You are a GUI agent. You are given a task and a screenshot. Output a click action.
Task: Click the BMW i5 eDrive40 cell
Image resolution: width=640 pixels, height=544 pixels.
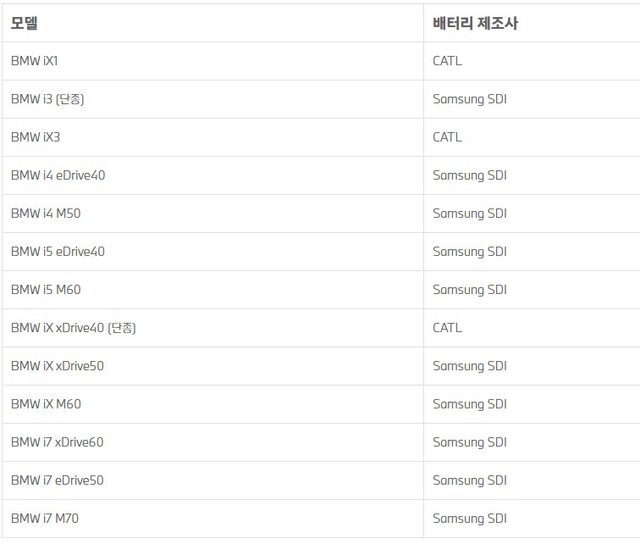[58, 251]
